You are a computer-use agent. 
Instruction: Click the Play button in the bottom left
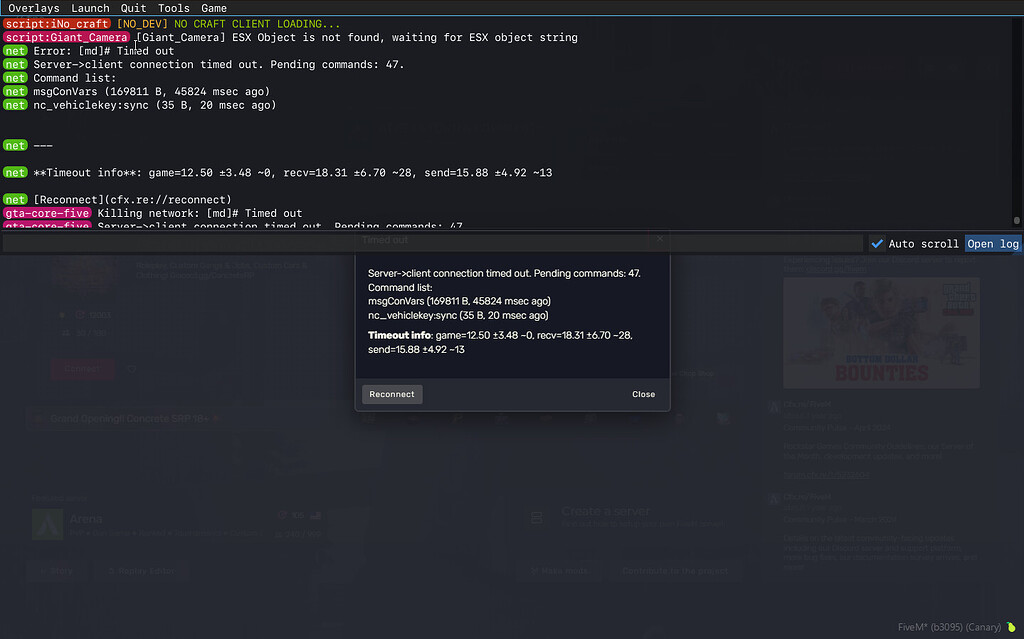pyautogui.click(x=57, y=570)
